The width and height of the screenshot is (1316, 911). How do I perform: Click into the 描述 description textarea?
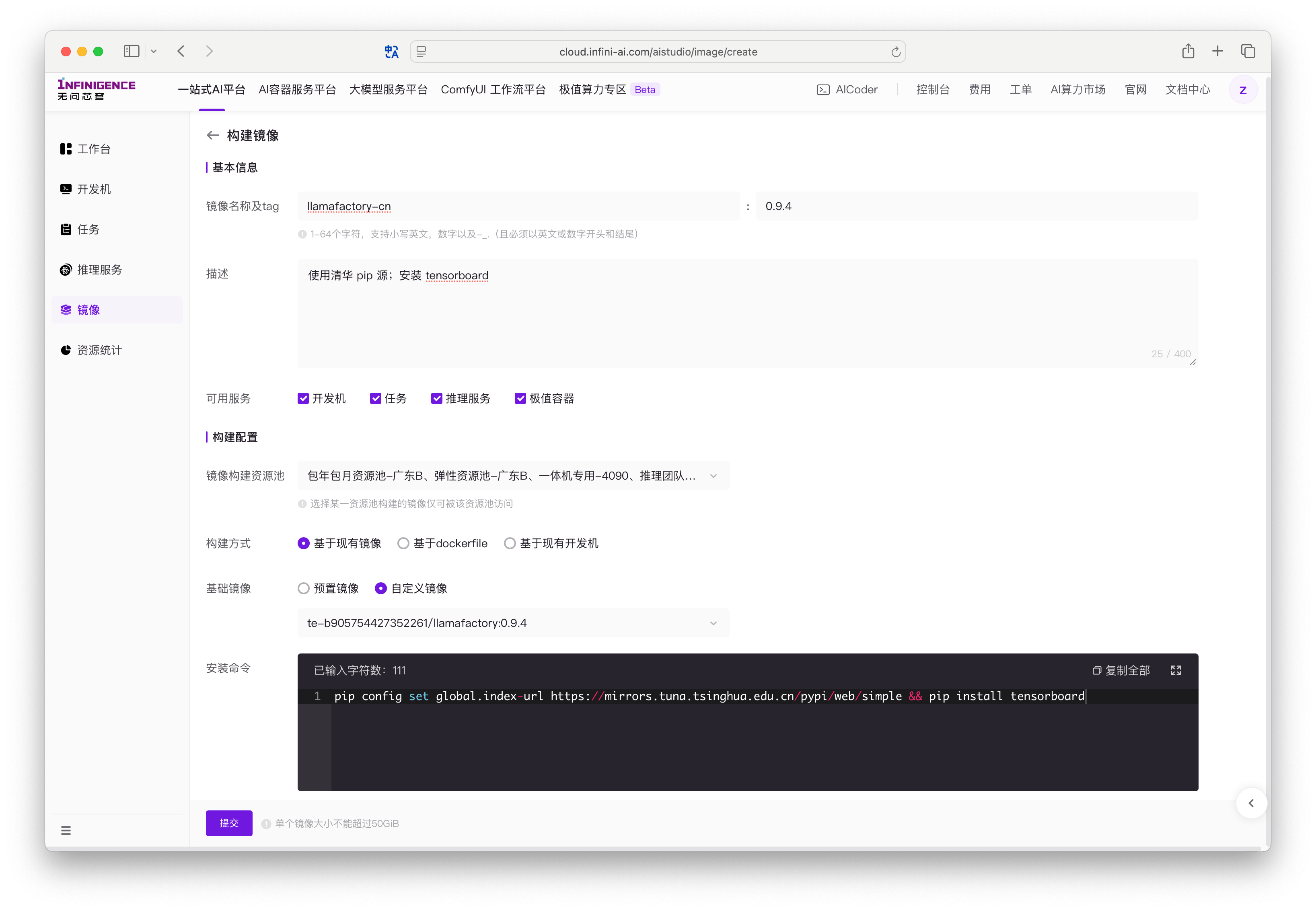[x=748, y=313]
